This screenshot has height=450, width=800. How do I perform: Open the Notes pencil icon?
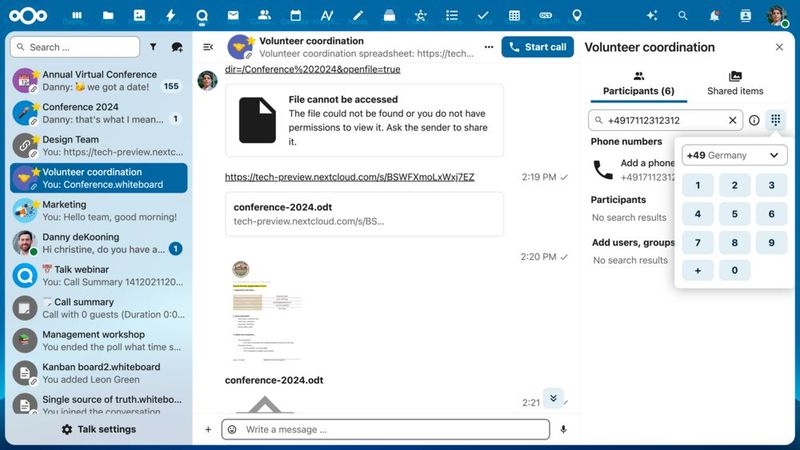pyautogui.click(x=358, y=16)
